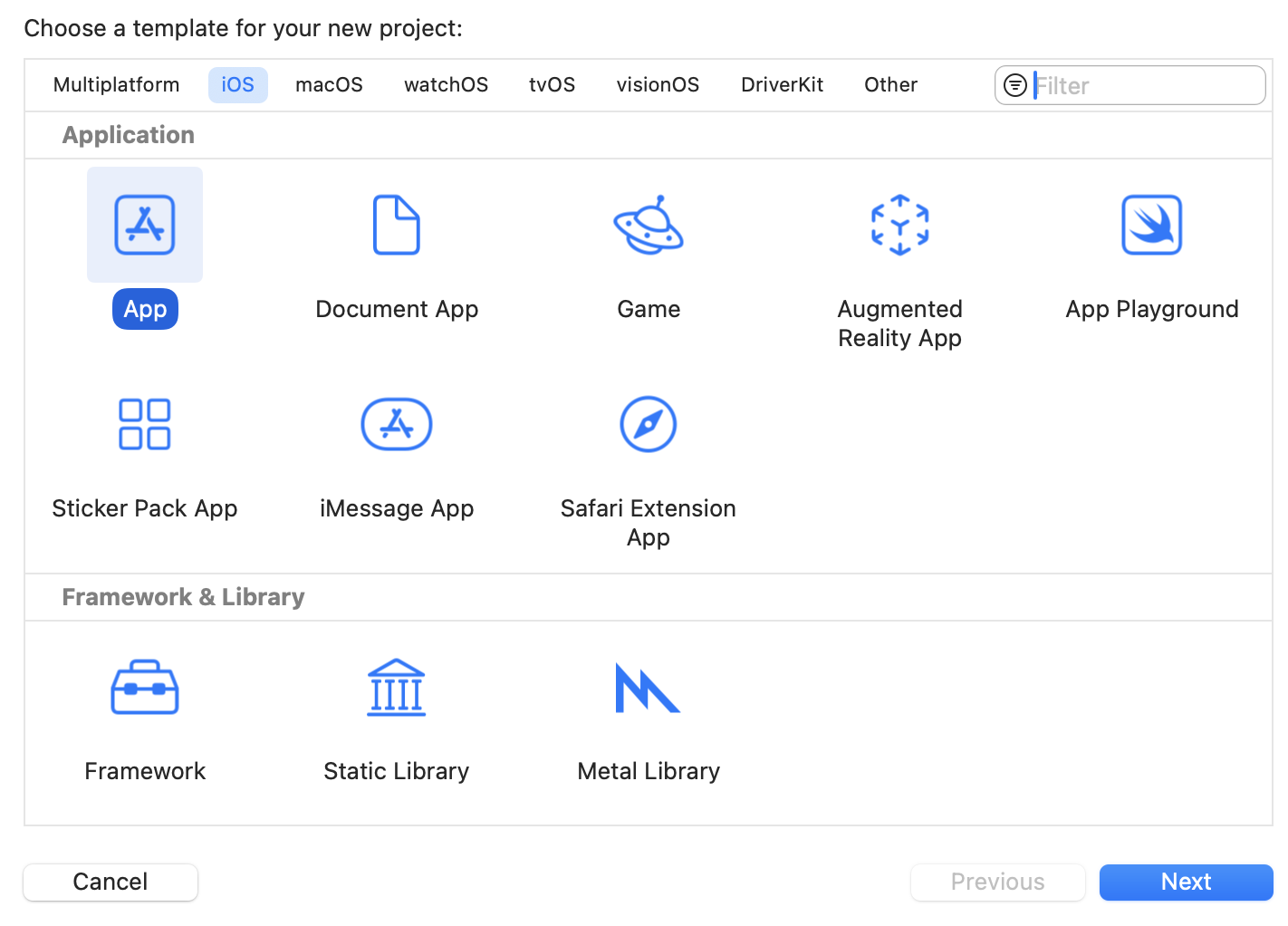Select the watchOS tab
This screenshot has width=1288, height=926.
(447, 85)
